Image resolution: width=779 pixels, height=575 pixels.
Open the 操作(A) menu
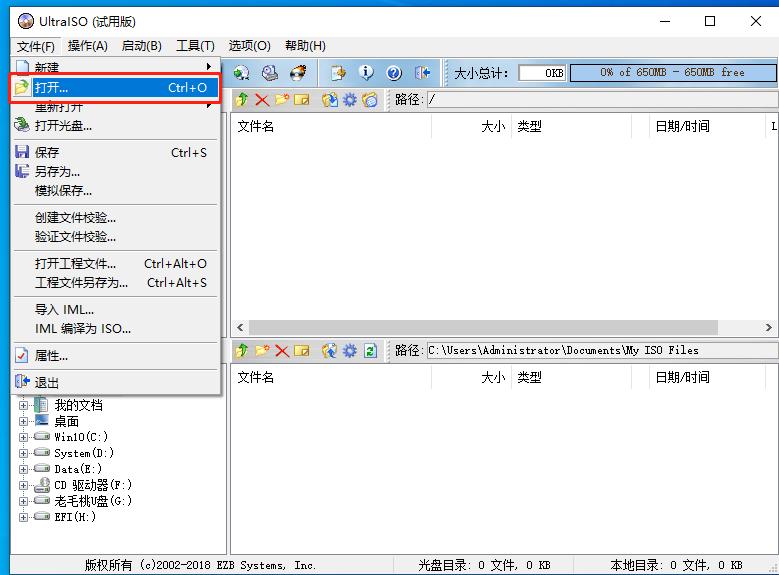coord(87,46)
